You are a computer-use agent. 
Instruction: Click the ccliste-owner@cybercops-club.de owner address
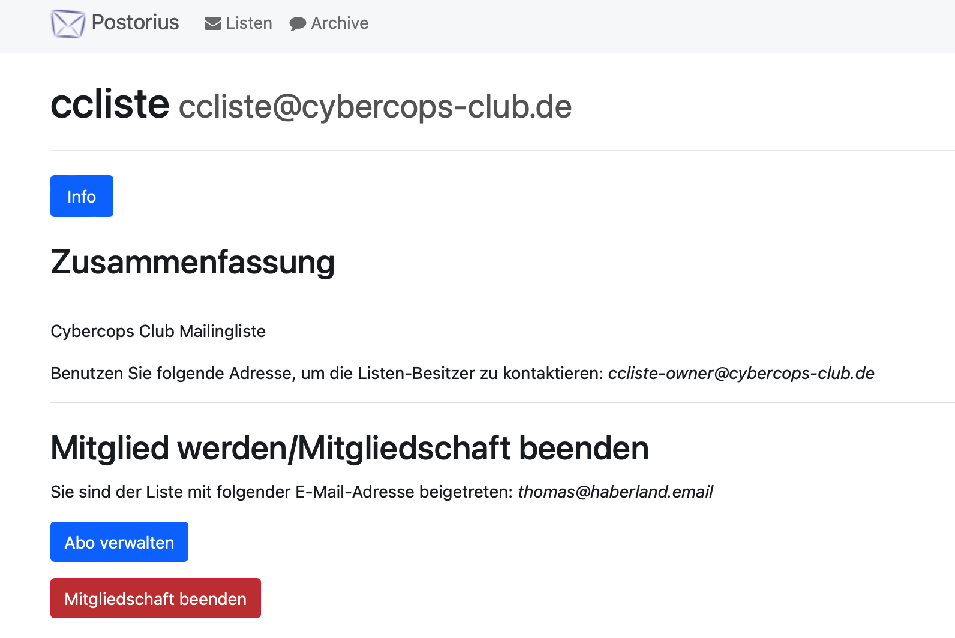click(x=741, y=374)
